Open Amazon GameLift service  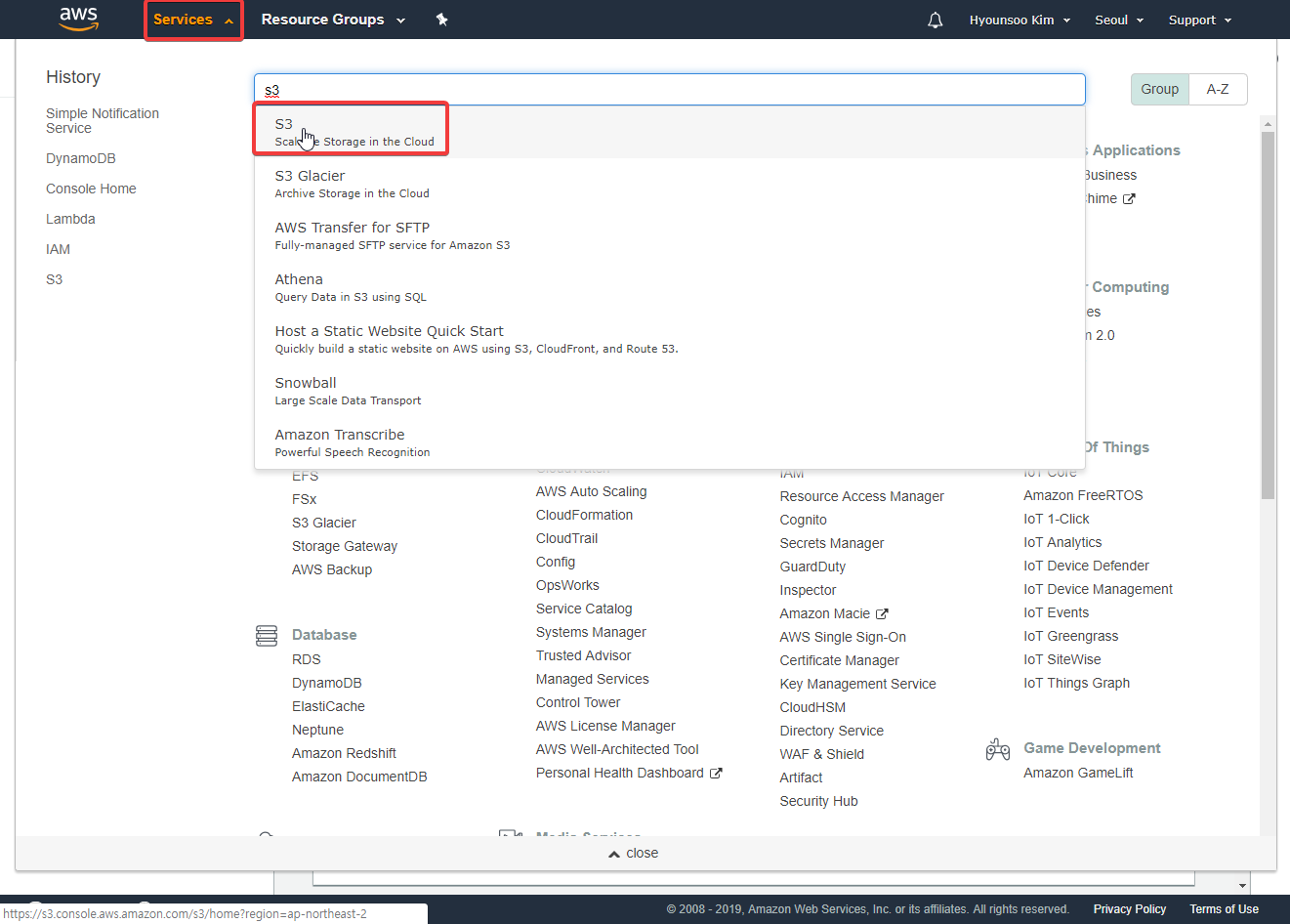(x=1078, y=773)
